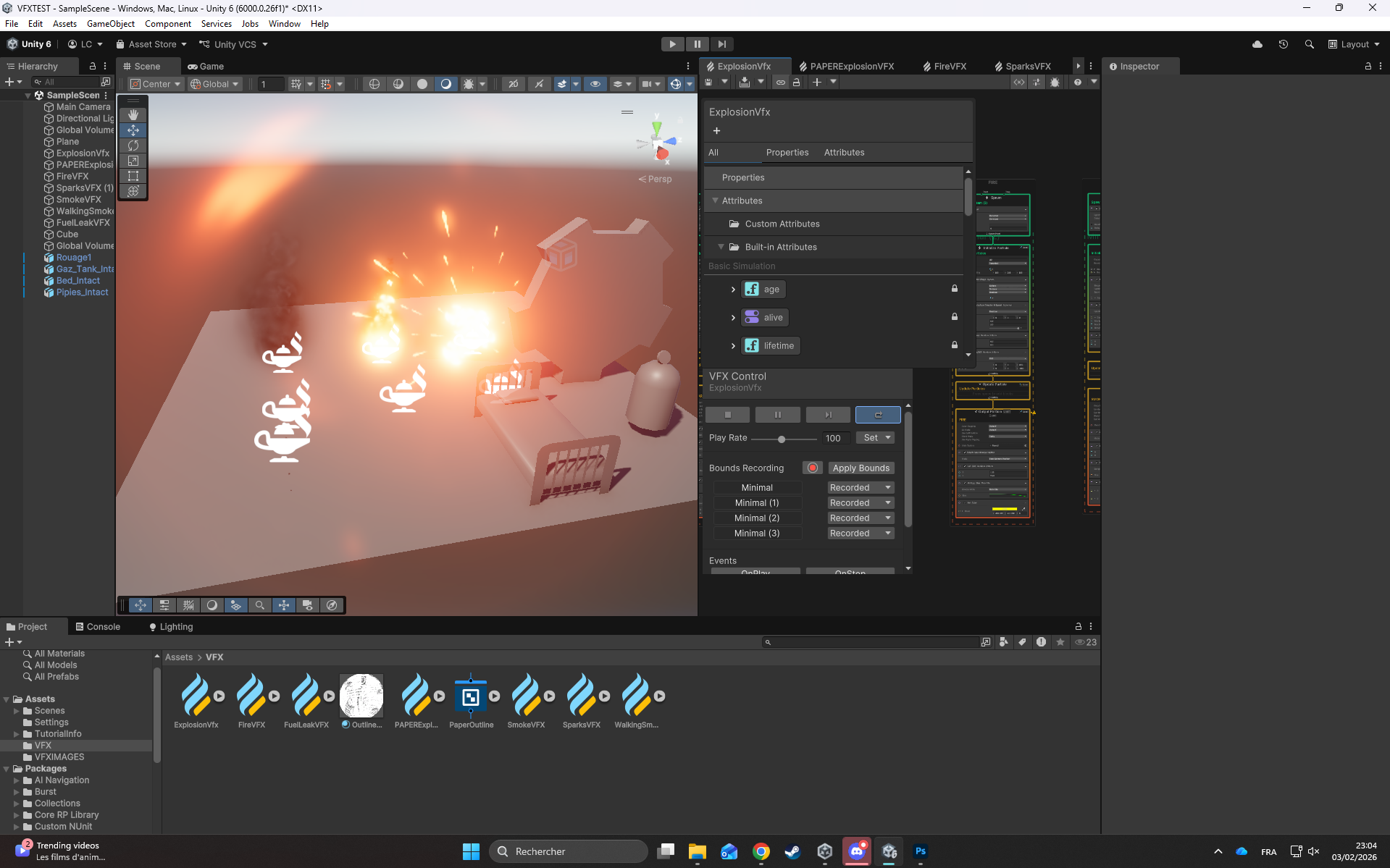1390x868 pixels.
Task: Switch to the Game tab
Action: click(206, 66)
